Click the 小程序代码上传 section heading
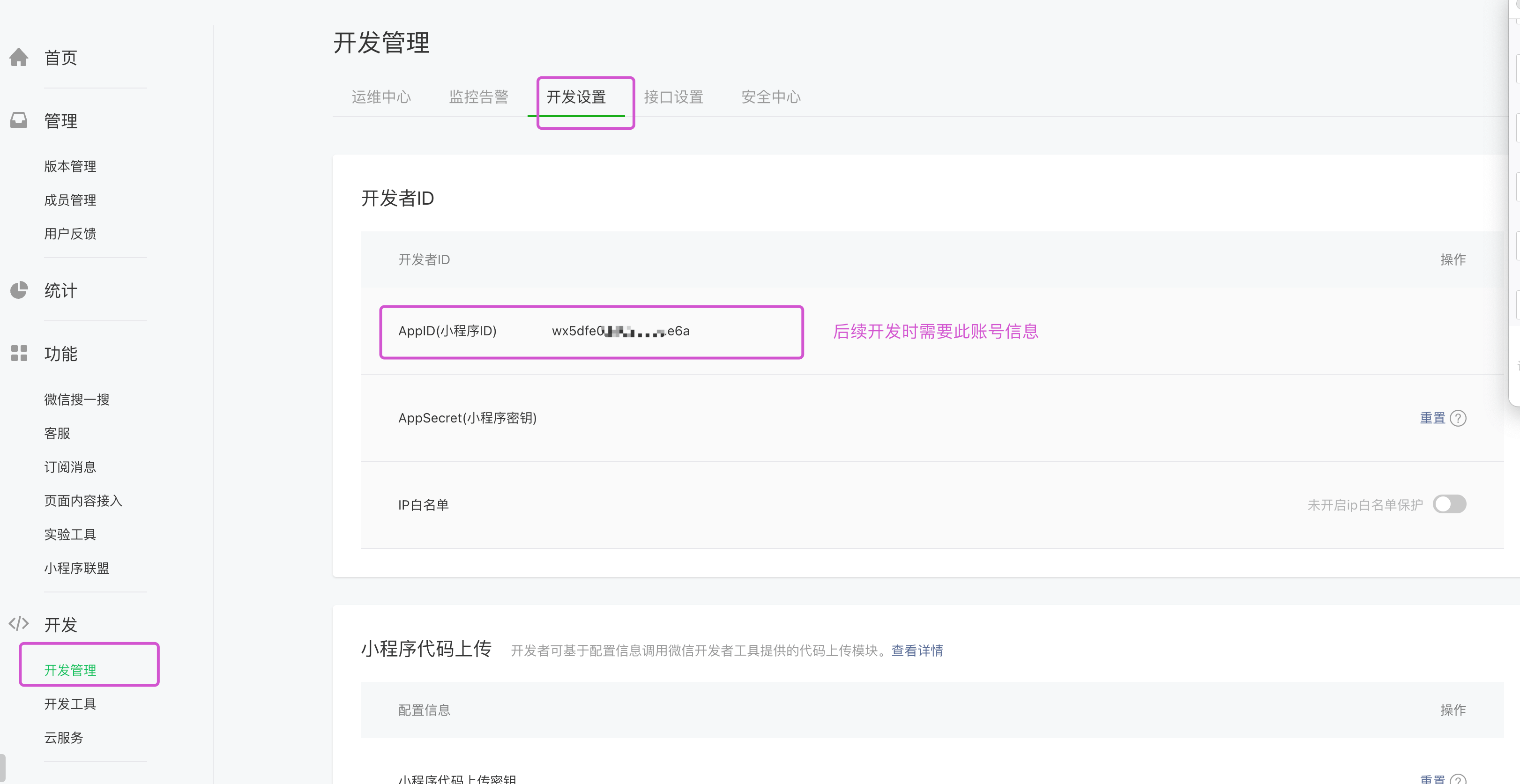Viewport: 1520px width, 784px height. tap(426, 649)
